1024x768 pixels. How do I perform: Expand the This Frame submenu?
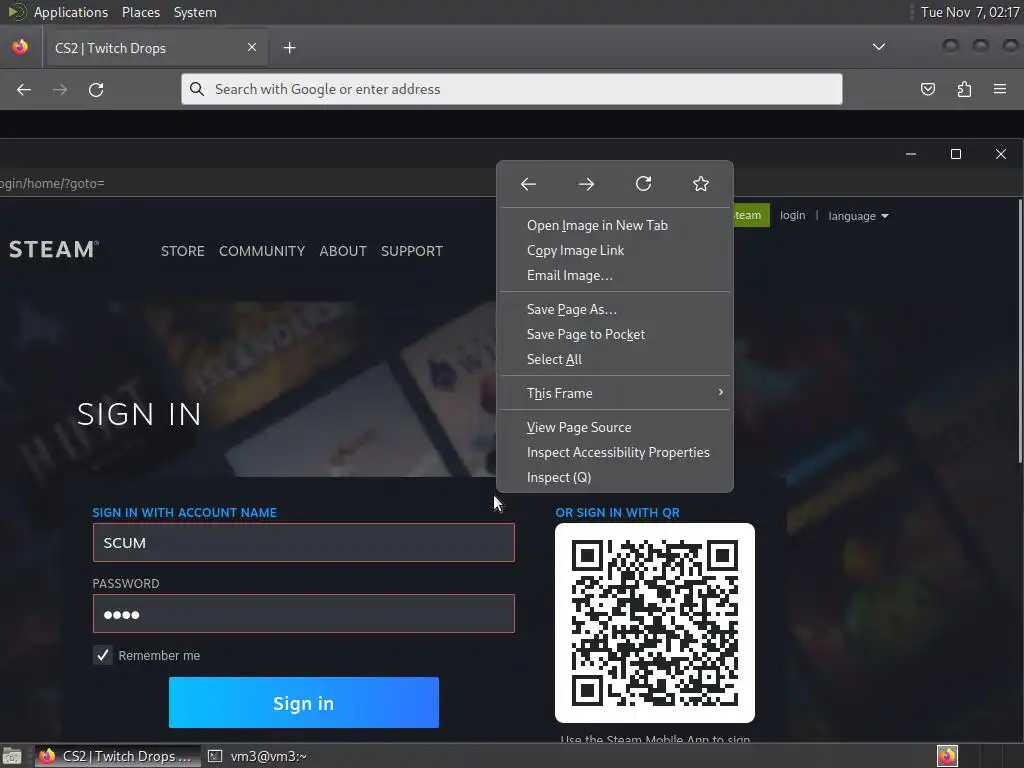(x=615, y=393)
